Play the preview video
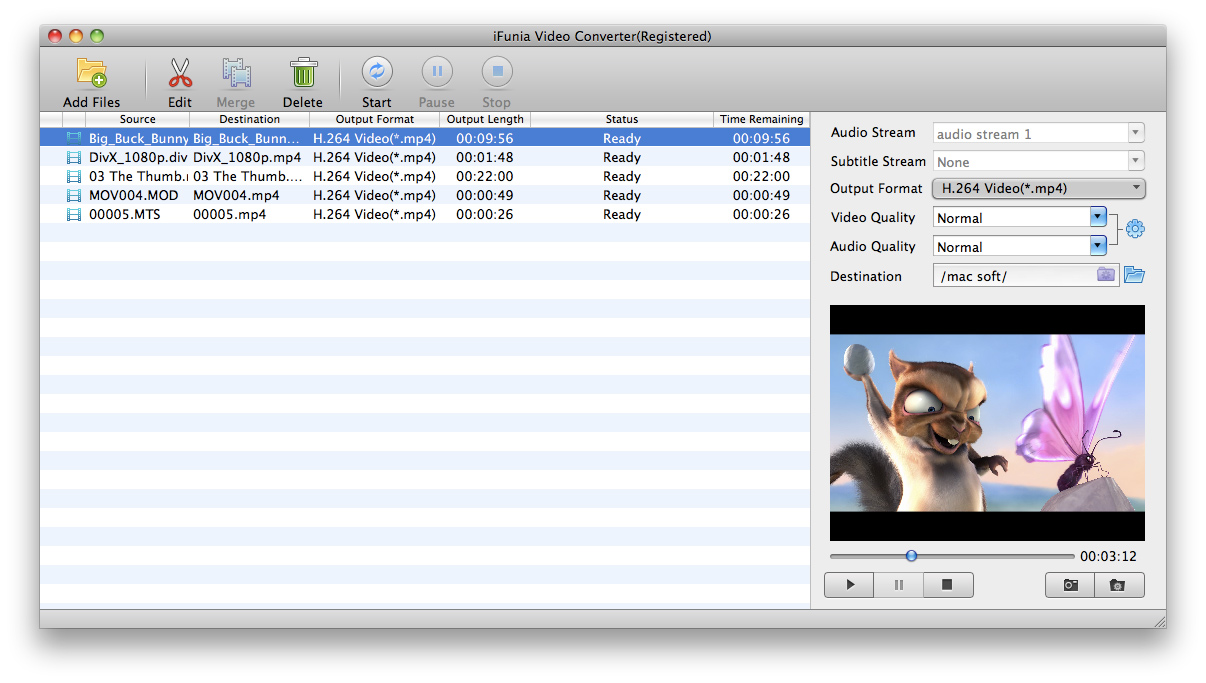 point(850,585)
